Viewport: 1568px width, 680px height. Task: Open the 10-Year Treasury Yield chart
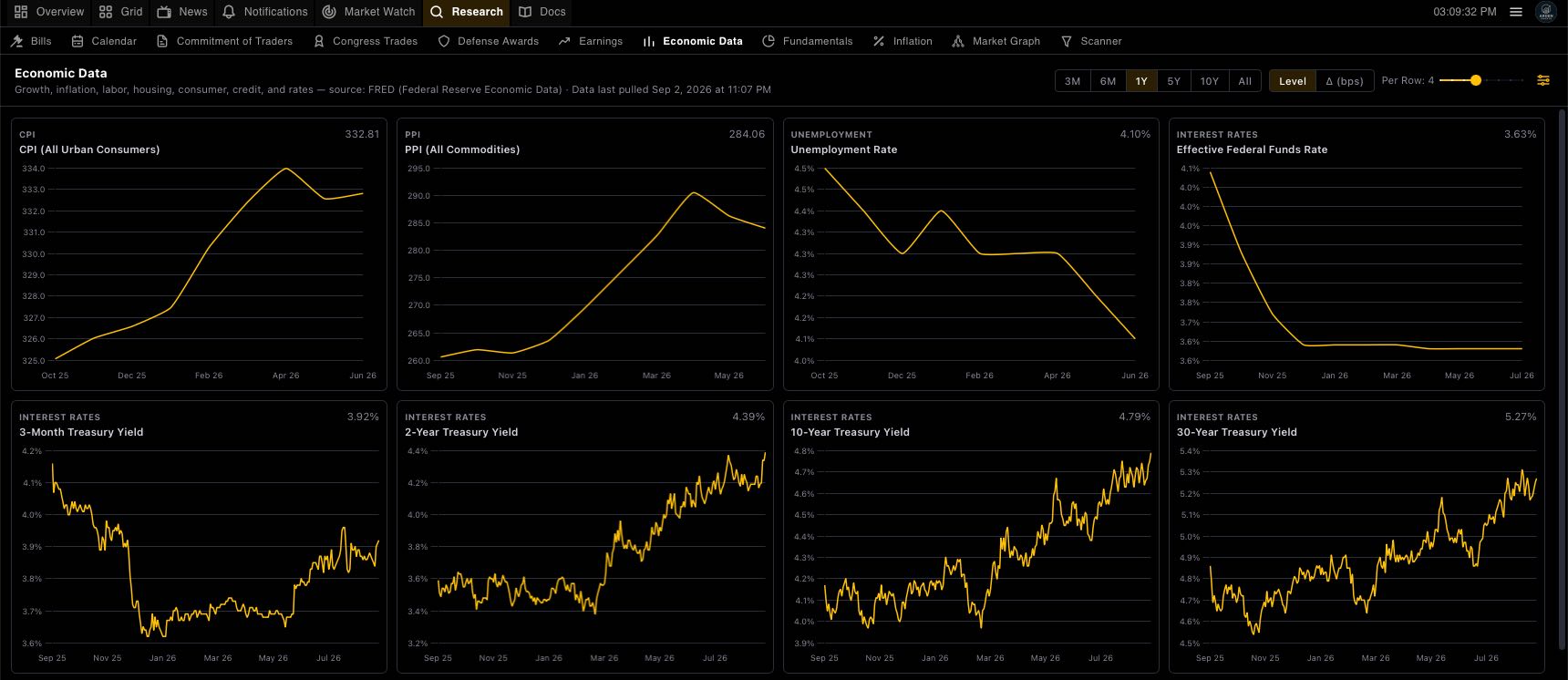pyautogui.click(x=971, y=537)
